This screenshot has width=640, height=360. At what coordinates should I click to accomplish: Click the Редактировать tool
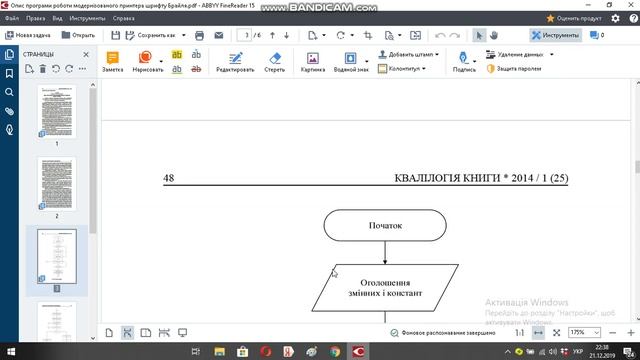[235, 62]
